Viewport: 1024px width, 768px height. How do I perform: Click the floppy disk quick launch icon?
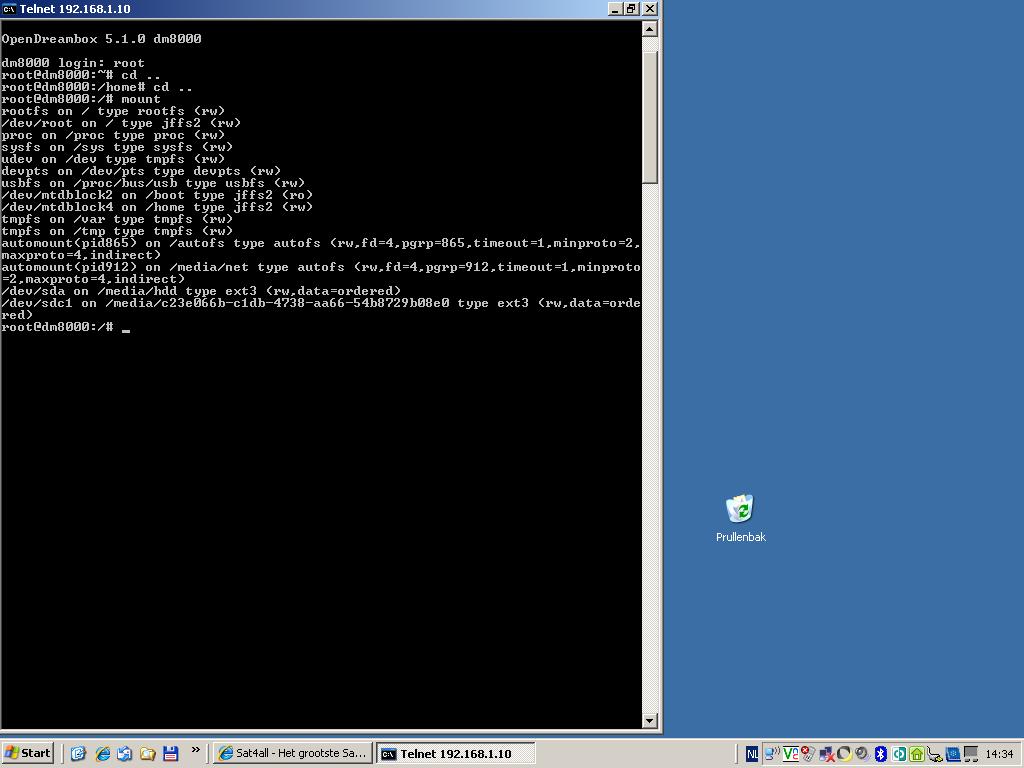coord(170,753)
